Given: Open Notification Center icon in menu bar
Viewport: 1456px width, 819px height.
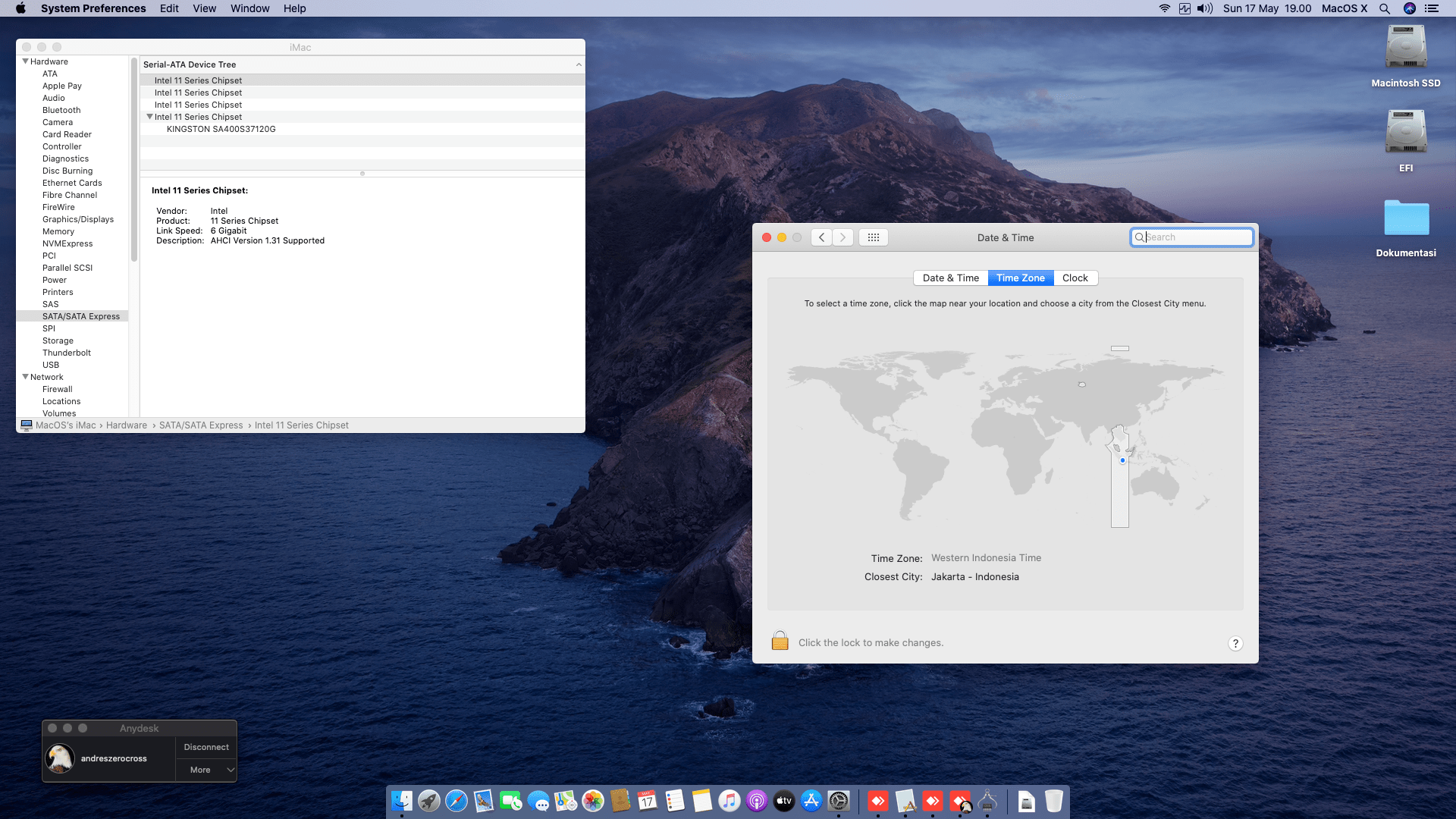Looking at the screenshot, I should point(1432,8).
